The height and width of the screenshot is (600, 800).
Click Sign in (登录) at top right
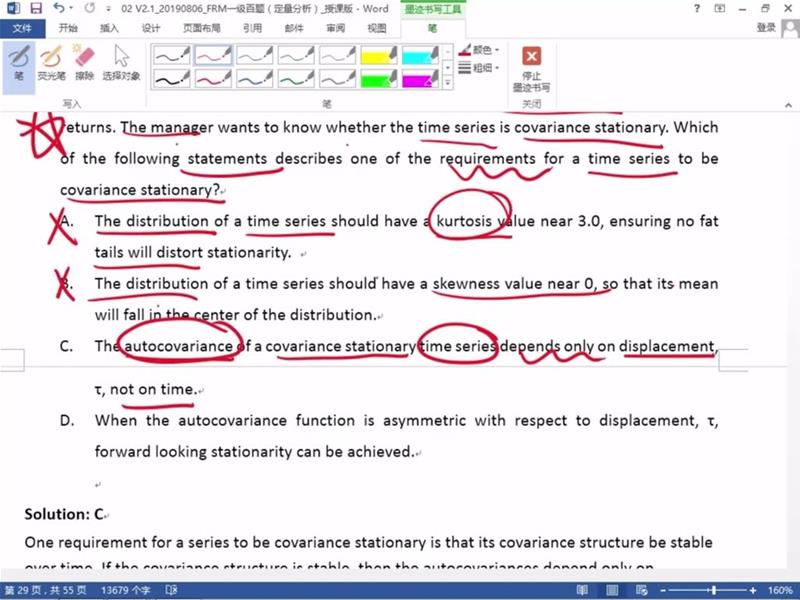[766, 28]
